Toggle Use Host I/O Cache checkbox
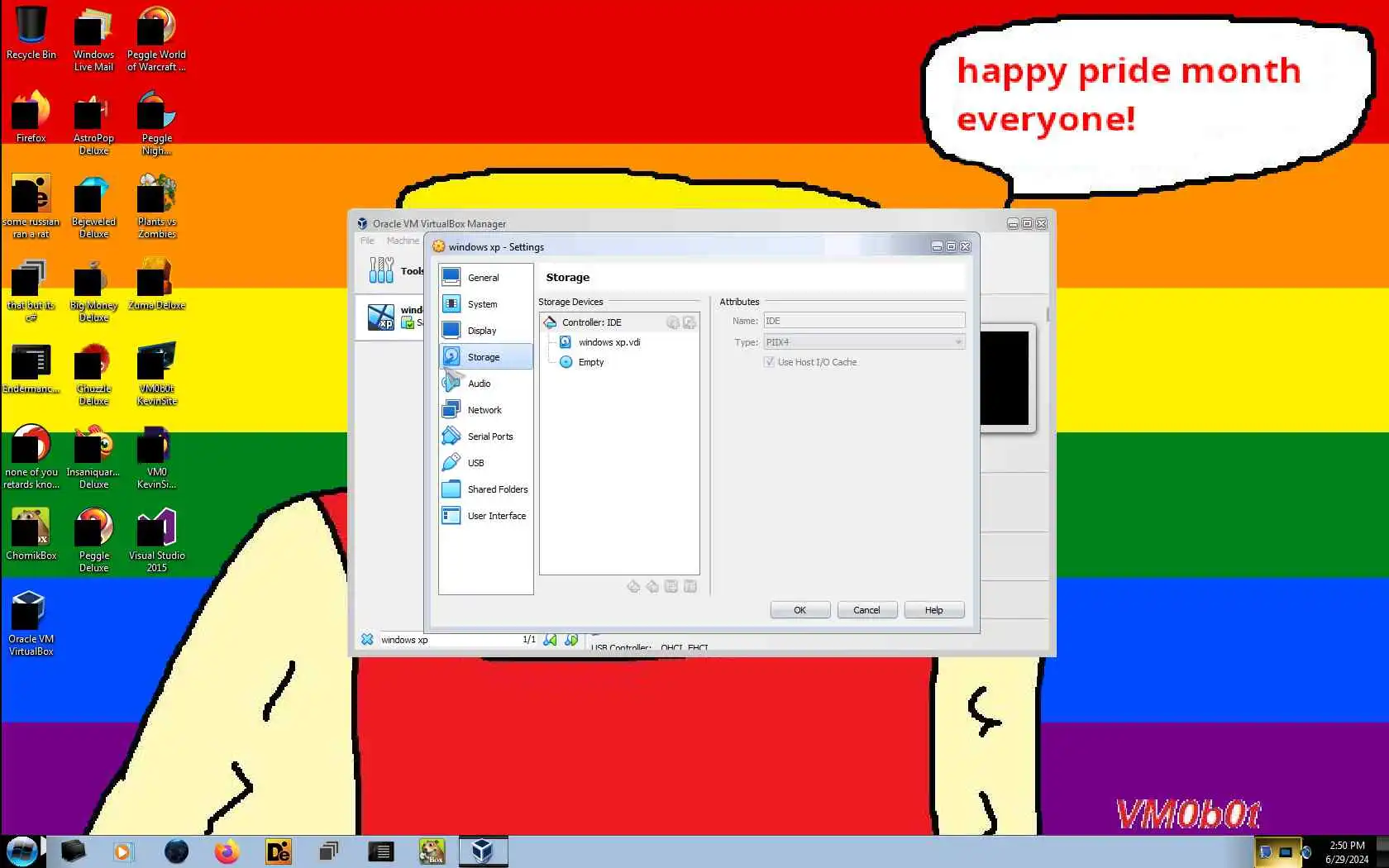1389x868 pixels. [x=770, y=362]
